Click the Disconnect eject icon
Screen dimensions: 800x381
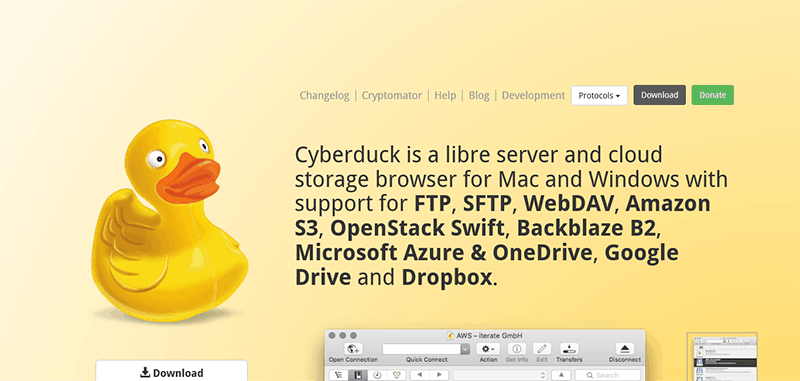pos(625,349)
